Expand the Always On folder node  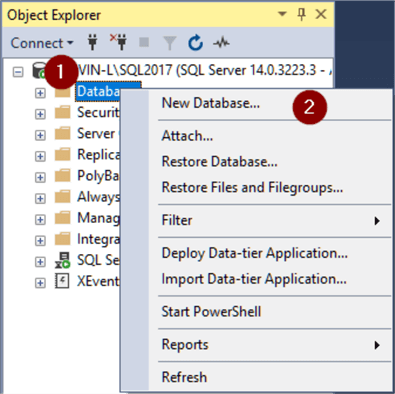40,198
